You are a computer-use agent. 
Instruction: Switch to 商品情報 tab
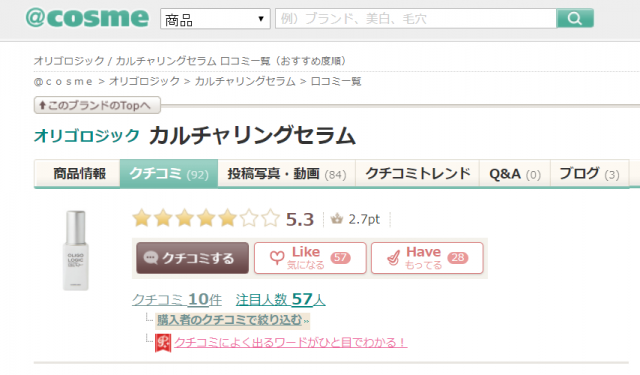(x=78, y=174)
